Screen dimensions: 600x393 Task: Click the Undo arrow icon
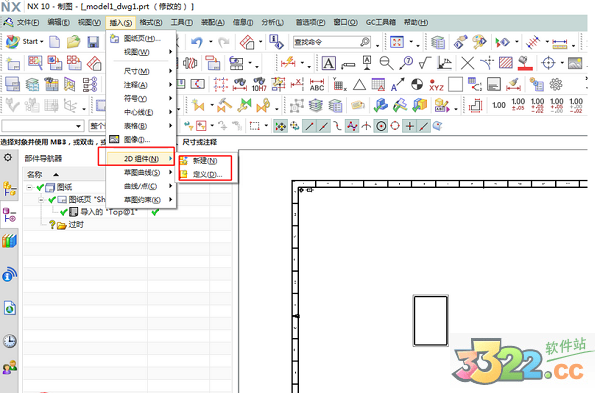pyautogui.click(x=196, y=42)
